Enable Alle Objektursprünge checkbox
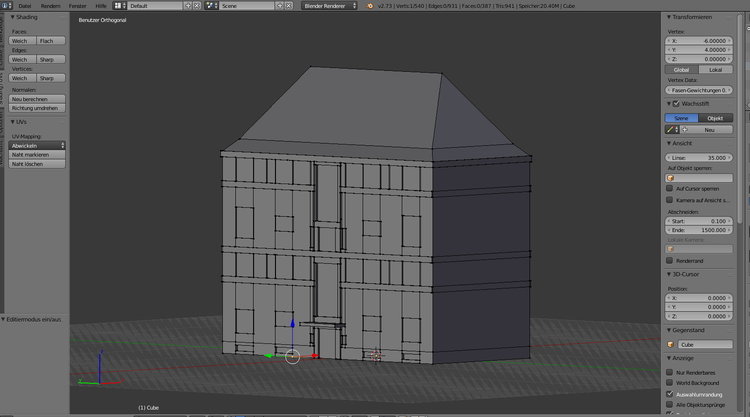The image size is (750, 417). [670, 405]
